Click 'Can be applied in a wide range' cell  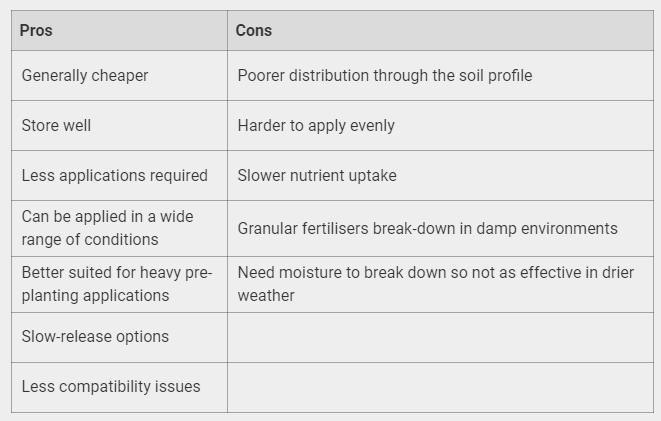107,228
